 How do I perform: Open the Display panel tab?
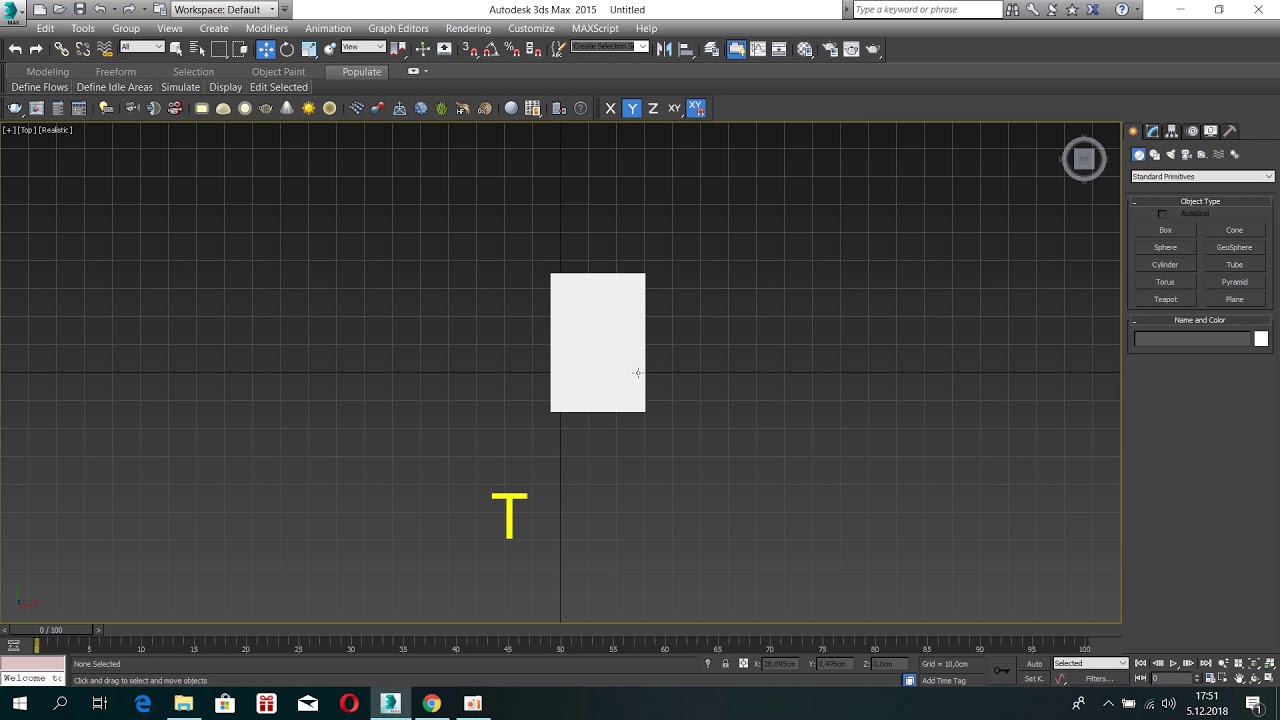(x=1211, y=131)
